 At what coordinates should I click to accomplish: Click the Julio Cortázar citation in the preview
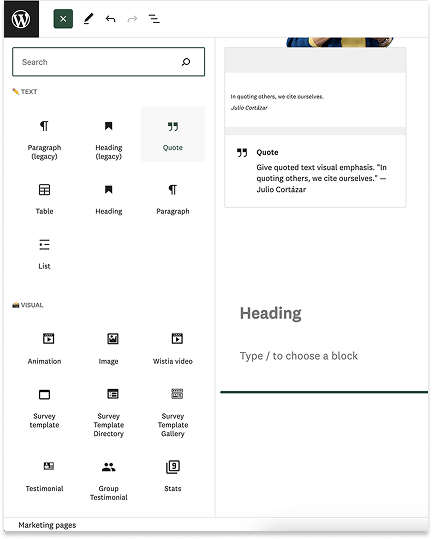click(x=249, y=108)
